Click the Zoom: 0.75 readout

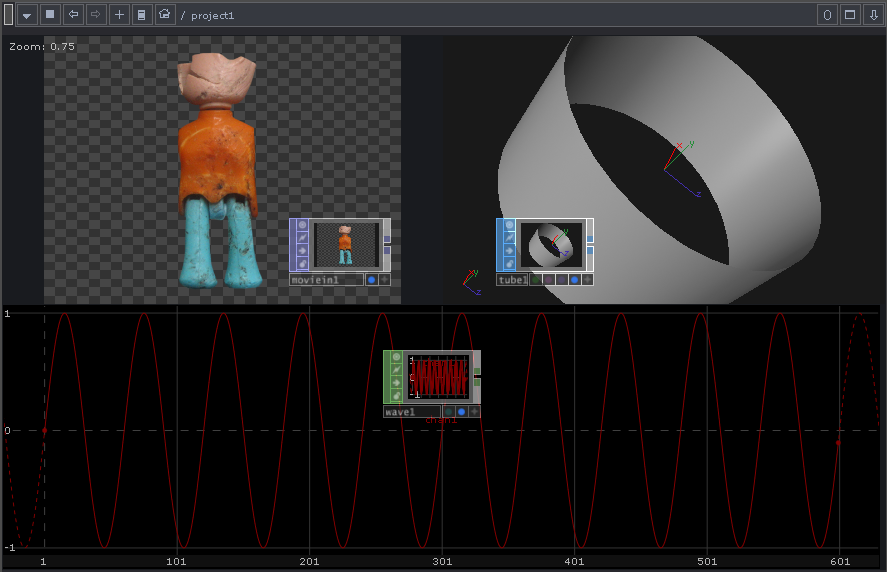point(42,46)
